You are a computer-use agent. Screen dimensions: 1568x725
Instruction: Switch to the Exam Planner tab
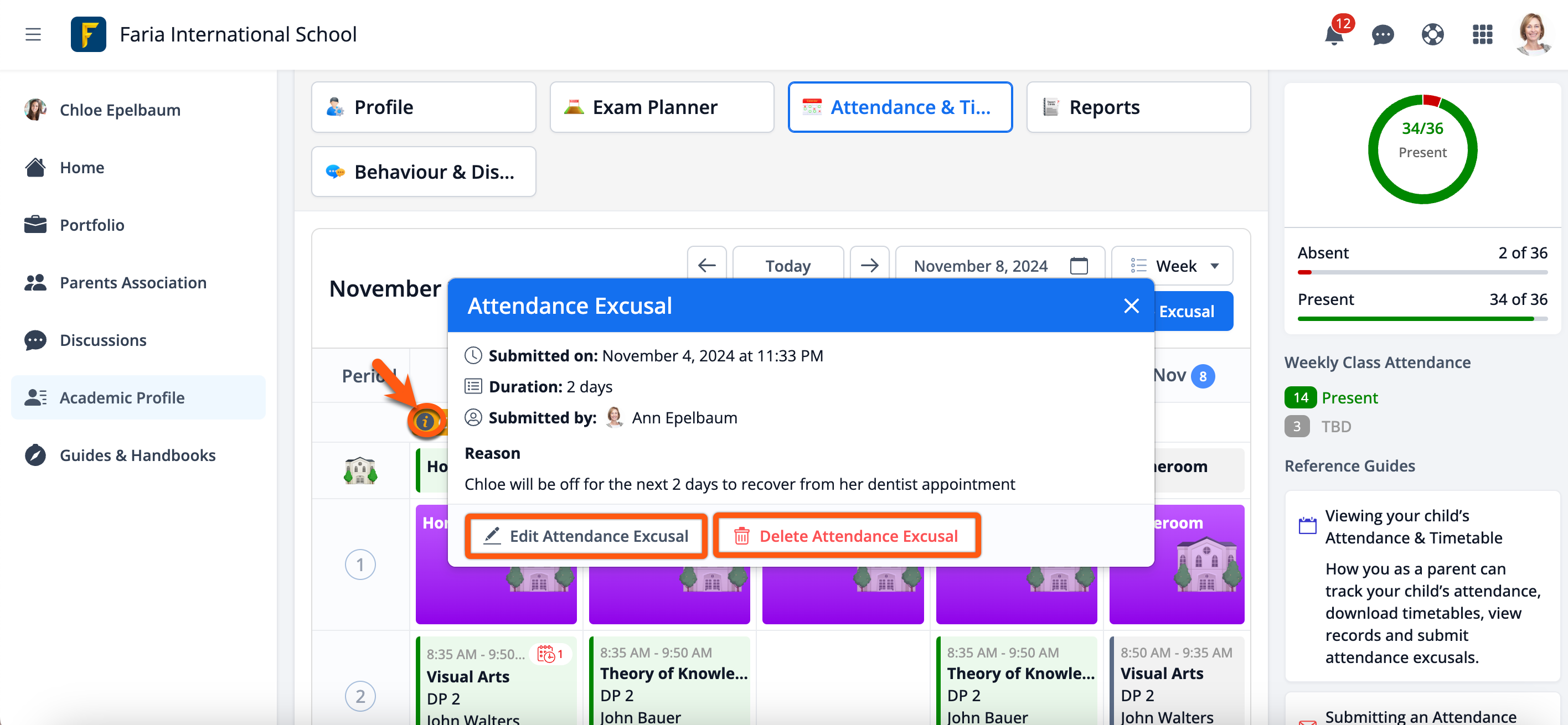[x=661, y=107]
